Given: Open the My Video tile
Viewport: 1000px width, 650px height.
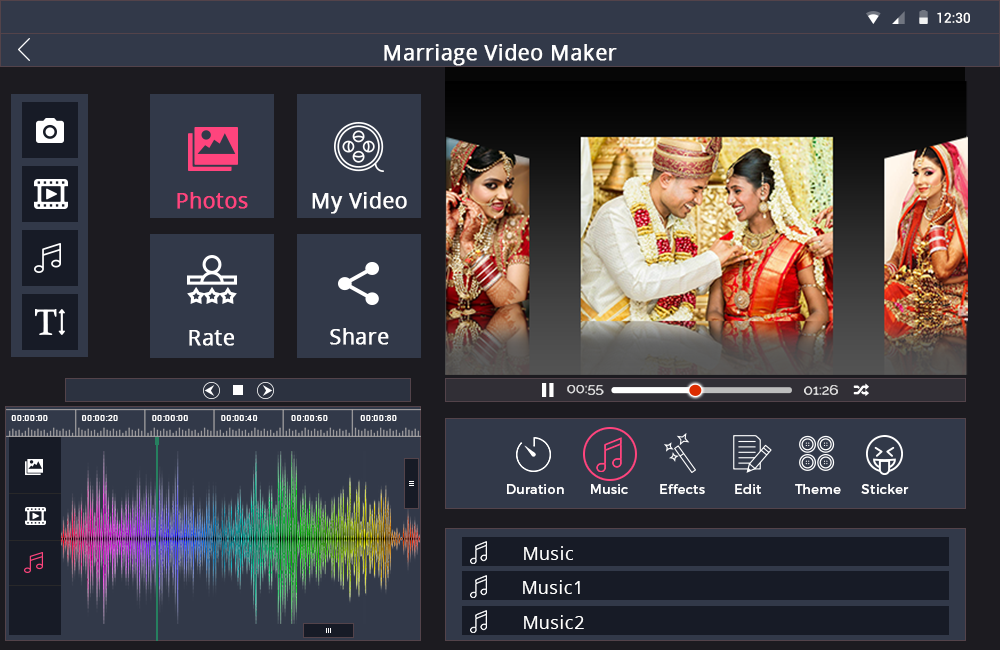Looking at the screenshot, I should 359,157.
